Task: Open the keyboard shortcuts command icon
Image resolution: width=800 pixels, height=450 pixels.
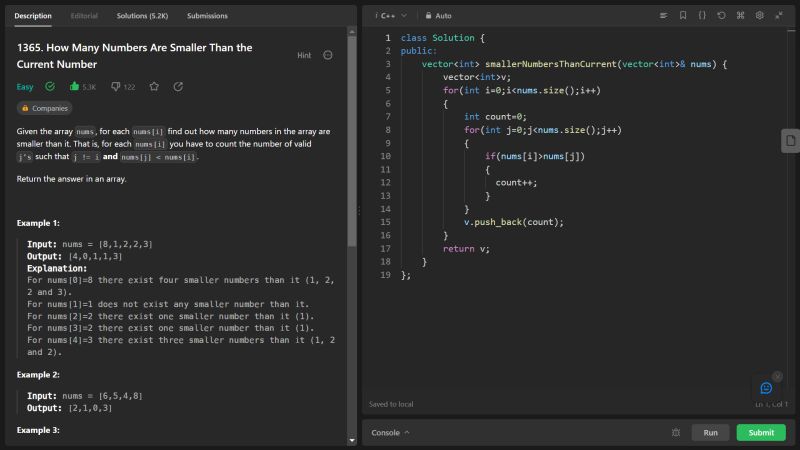Action: pos(740,16)
